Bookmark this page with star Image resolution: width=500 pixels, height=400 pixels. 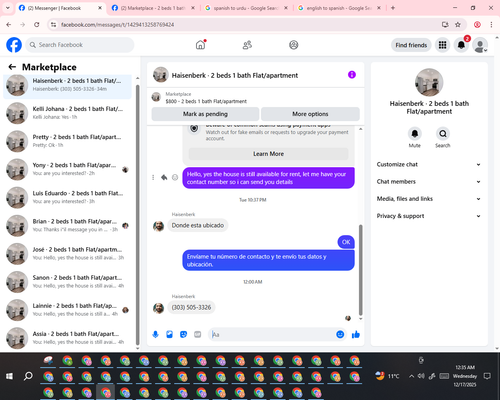coord(458,25)
